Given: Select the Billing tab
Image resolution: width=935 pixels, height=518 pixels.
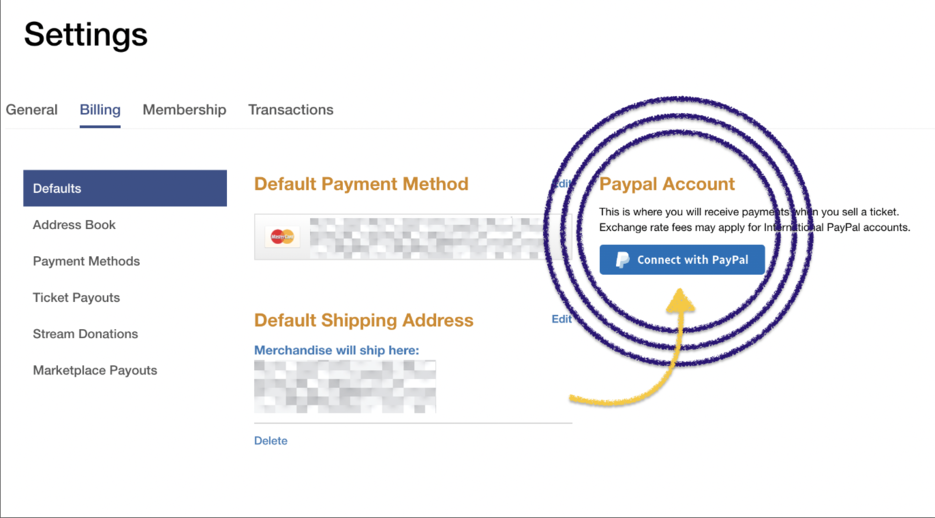Looking at the screenshot, I should [100, 110].
